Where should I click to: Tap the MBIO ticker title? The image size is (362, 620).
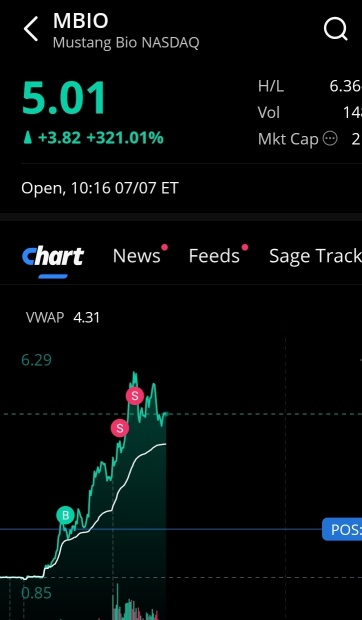pos(81,21)
